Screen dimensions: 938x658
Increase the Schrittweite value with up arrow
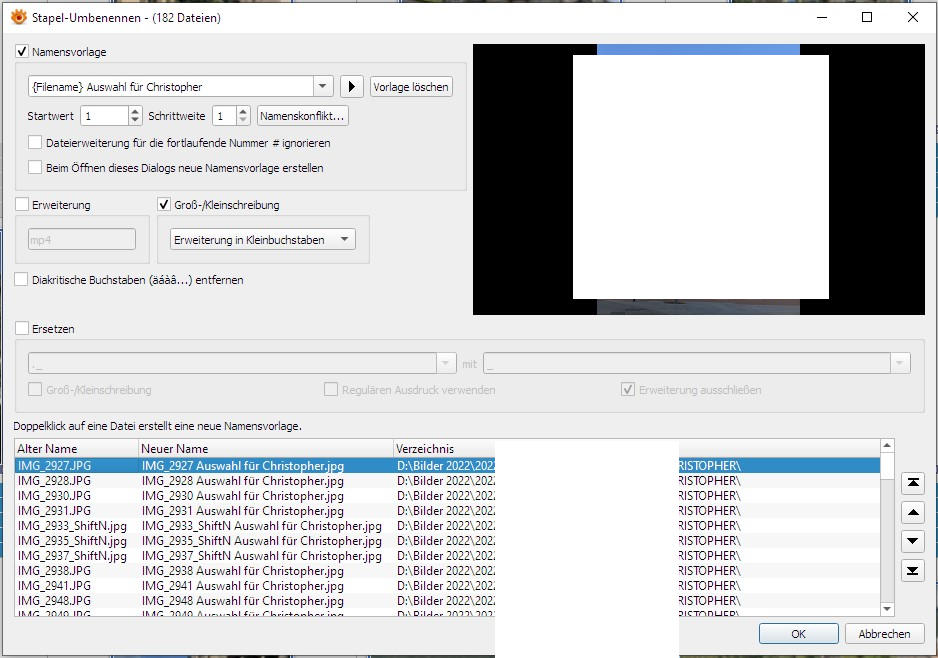click(243, 111)
